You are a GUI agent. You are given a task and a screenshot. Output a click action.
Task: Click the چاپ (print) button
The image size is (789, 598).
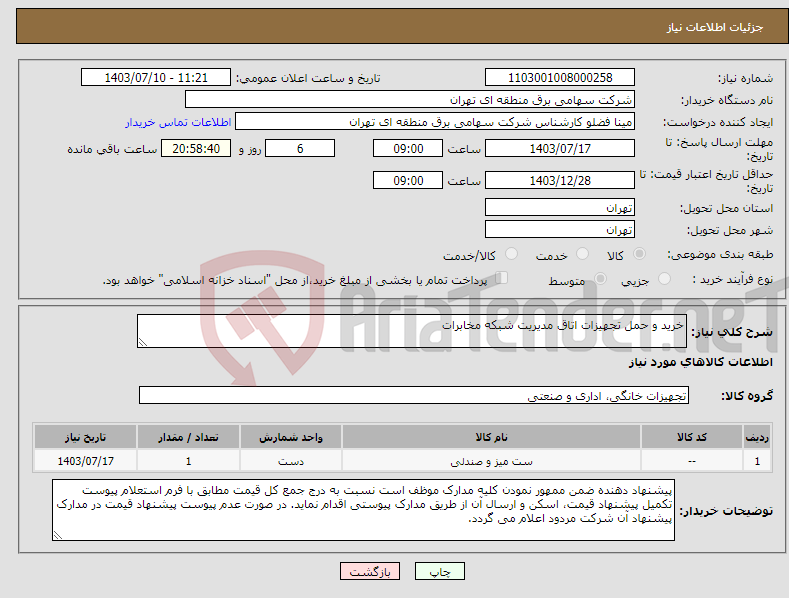pos(439,571)
